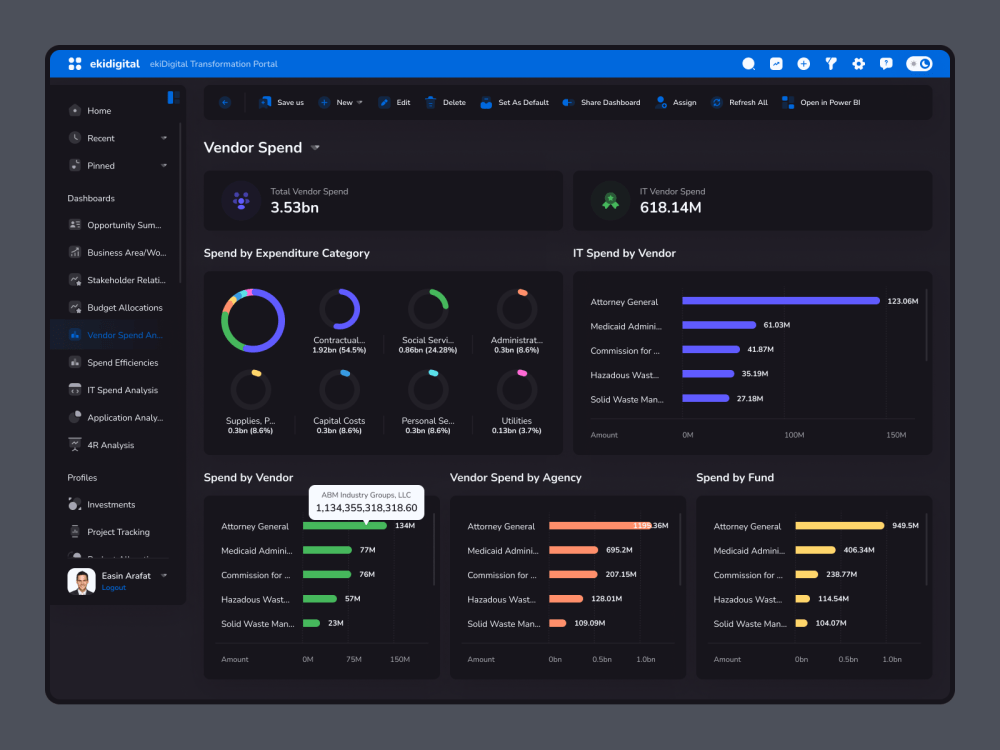
Task: Click Attorney General 134M green bar
Action: pyautogui.click(x=345, y=526)
